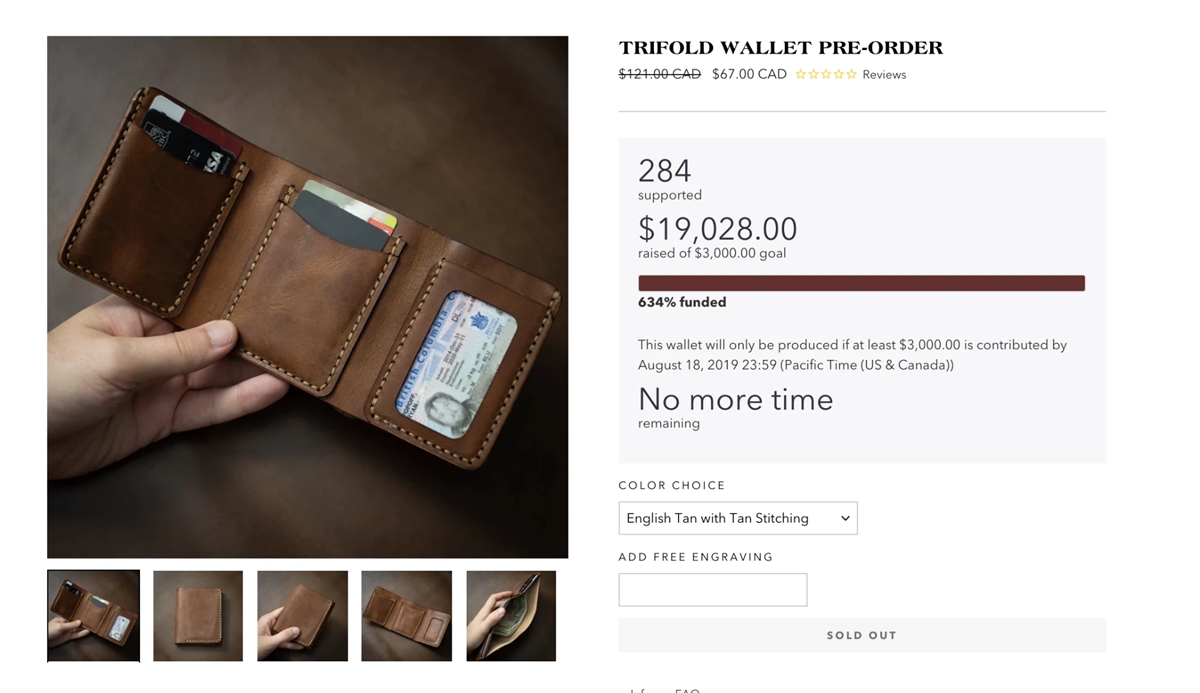1200x693 pixels.
Task: Select the hand-held closed wallet thumbnail
Action: click(302, 616)
